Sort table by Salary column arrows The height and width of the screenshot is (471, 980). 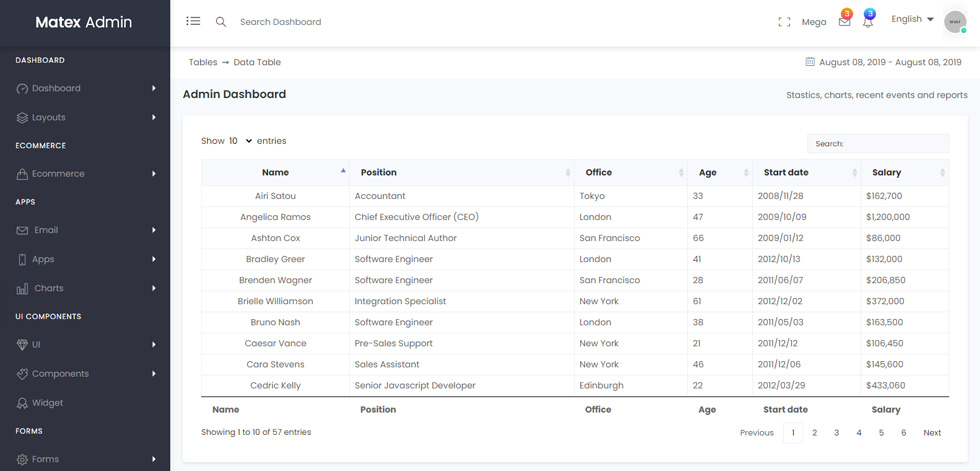(x=942, y=172)
